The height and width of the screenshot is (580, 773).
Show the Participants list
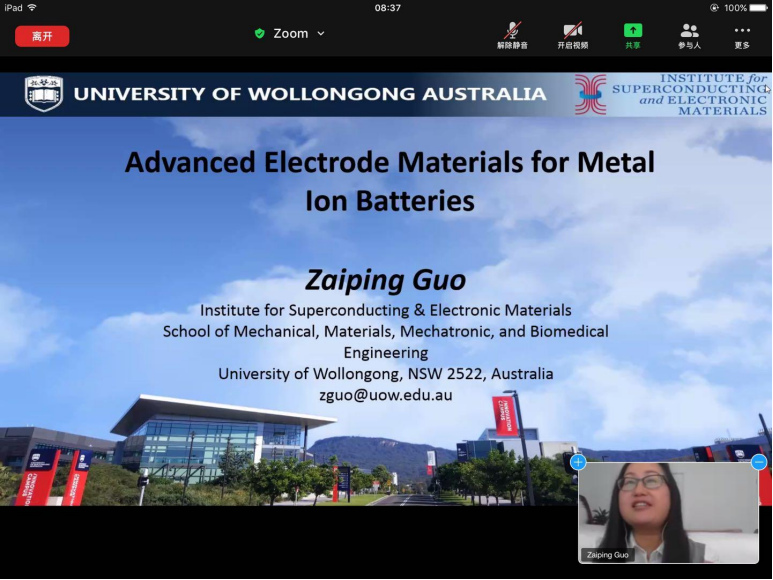point(689,35)
